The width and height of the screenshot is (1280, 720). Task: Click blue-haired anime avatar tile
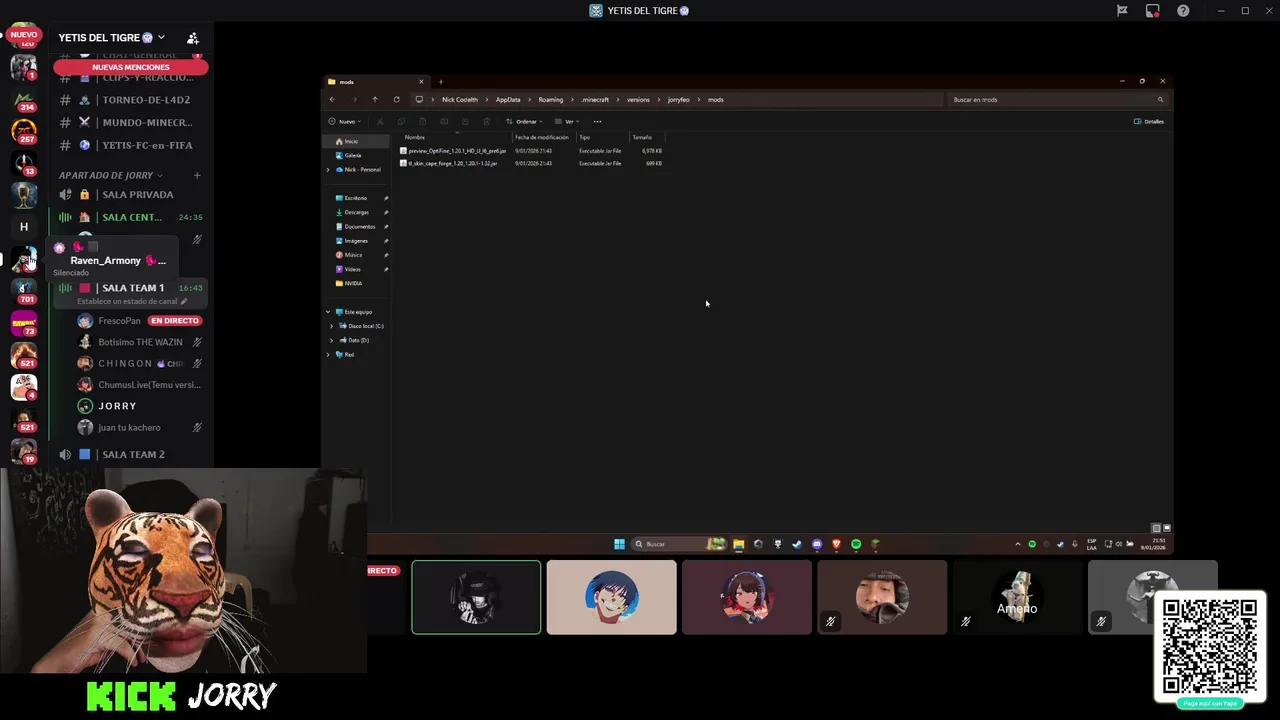click(611, 597)
